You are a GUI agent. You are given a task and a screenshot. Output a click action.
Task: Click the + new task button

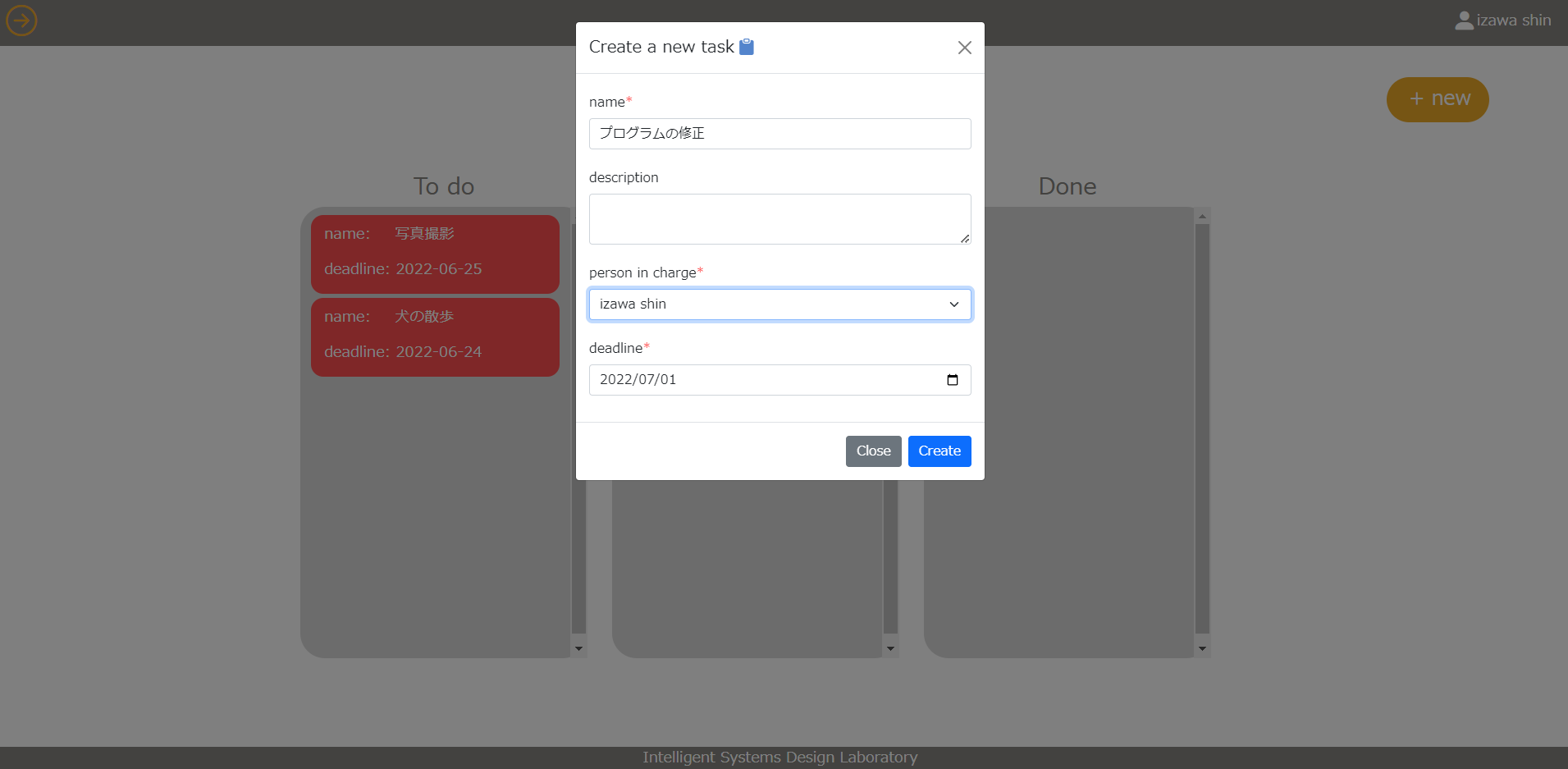[x=1438, y=99]
